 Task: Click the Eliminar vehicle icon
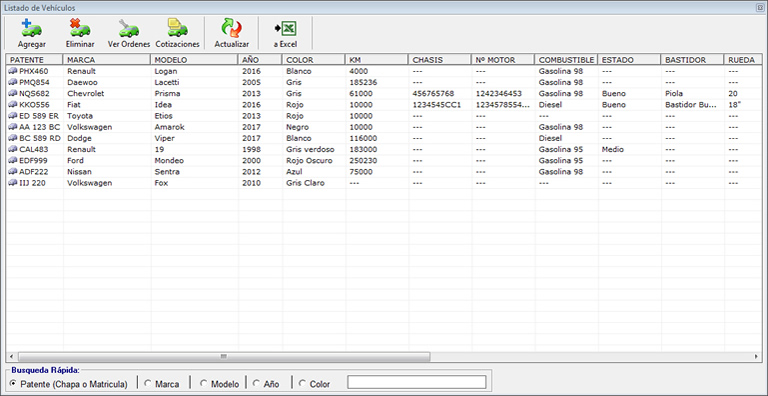80,29
